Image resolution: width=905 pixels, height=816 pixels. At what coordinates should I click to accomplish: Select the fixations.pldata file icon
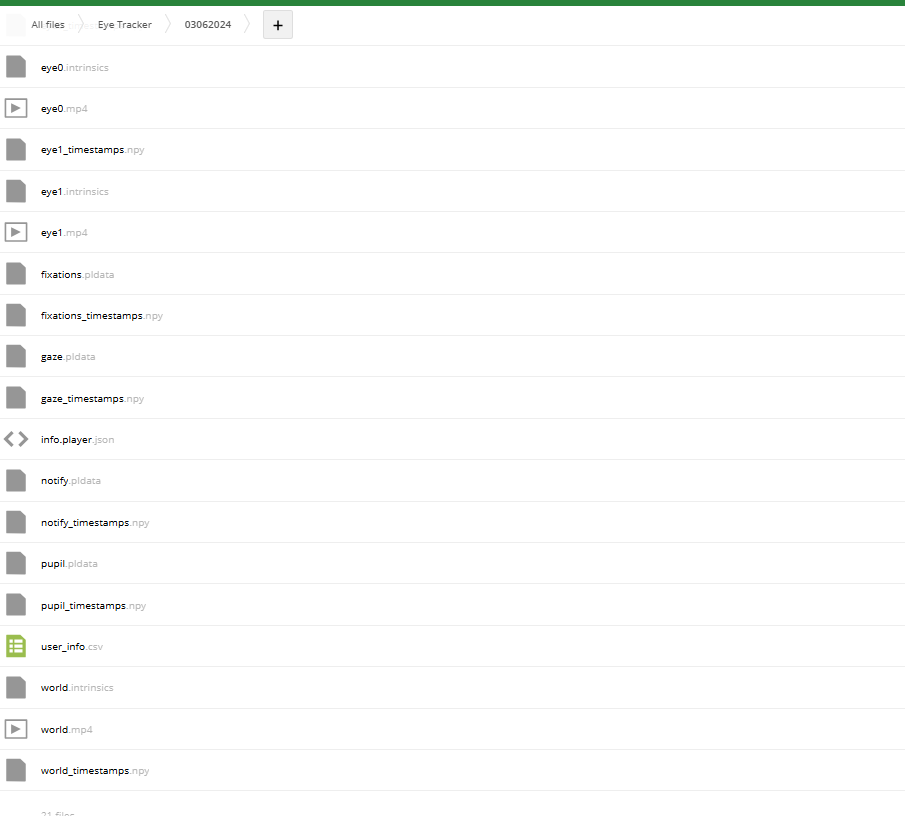point(16,274)
